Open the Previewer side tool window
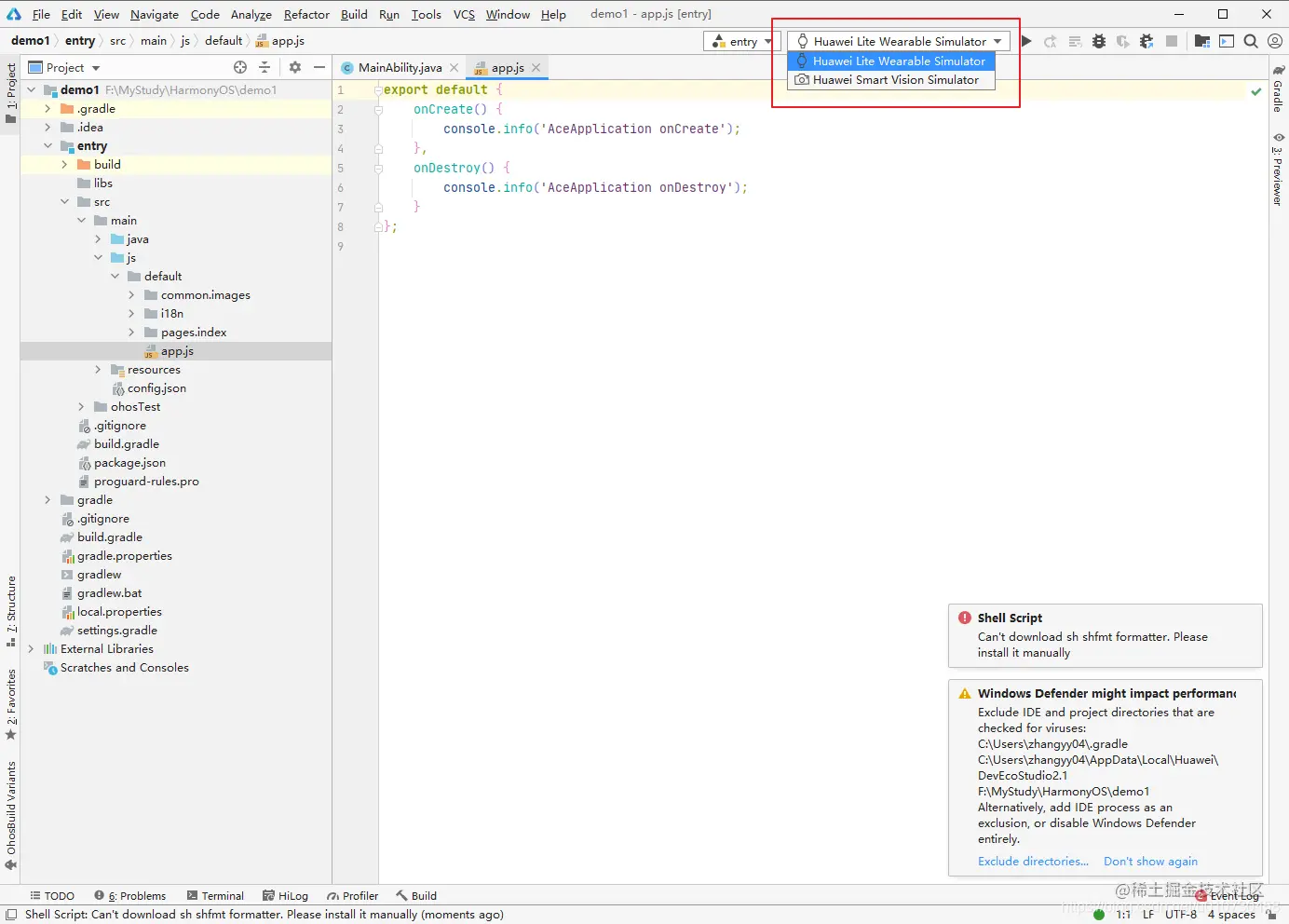Viewport: 1289px width, 924px height. coord(1279,169)
